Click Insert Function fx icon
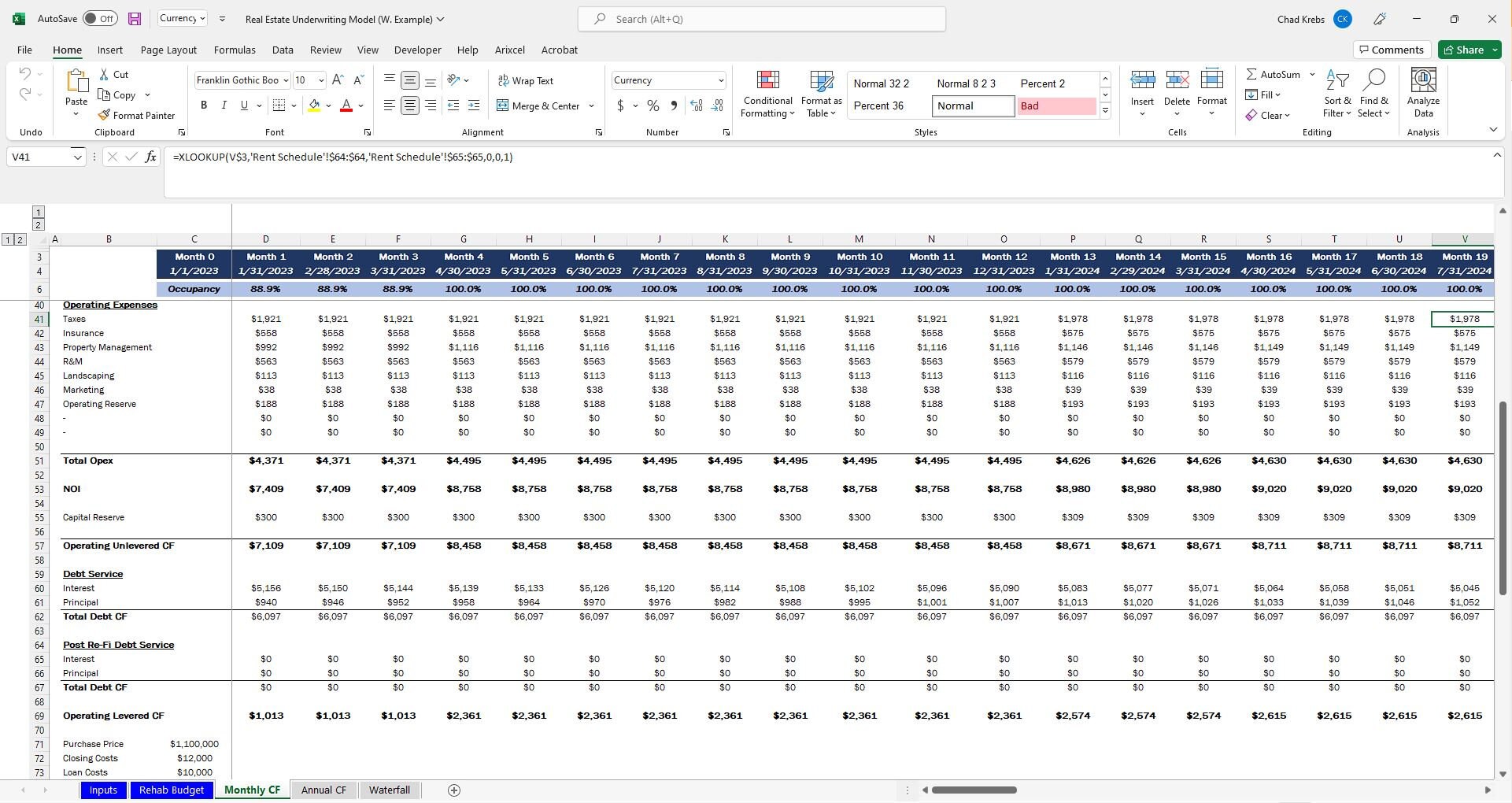1512x803 pixels. (x=150, y=157)
